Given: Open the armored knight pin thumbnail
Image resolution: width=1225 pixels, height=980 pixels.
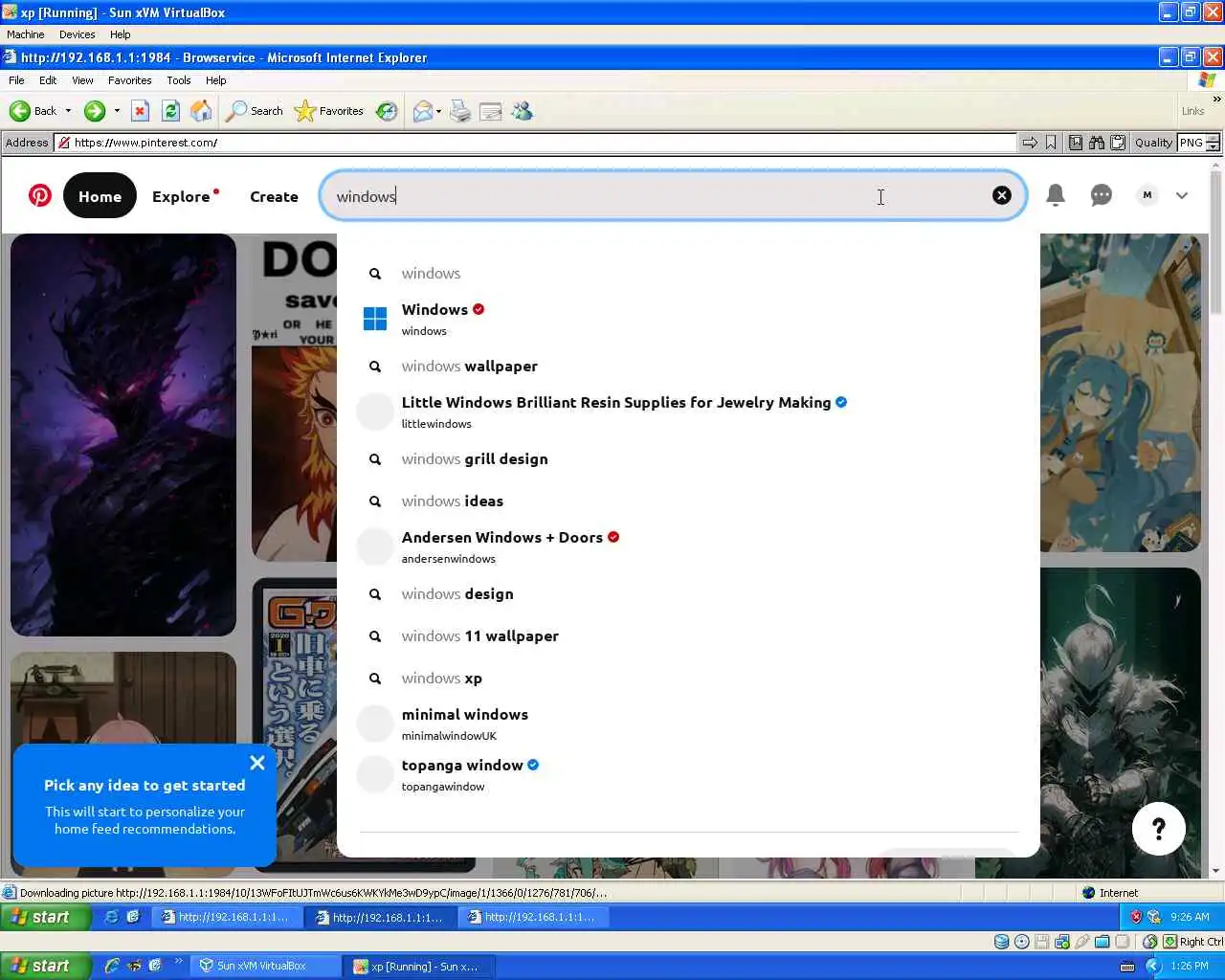Looking at the screenshot, I should click(1121, 723).
